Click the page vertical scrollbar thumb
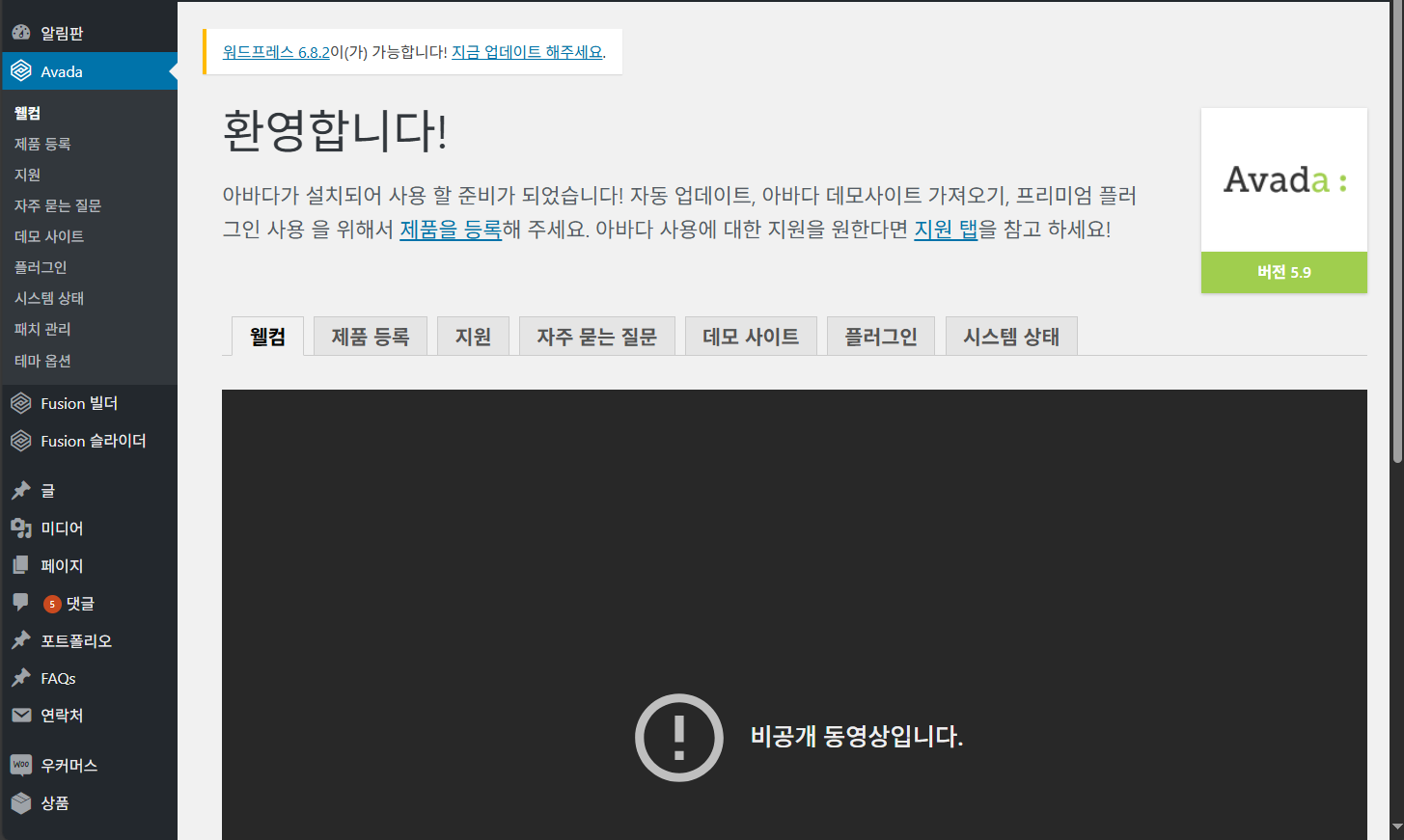Viewport: 1404px width, 840px height. click(1396, 231)
